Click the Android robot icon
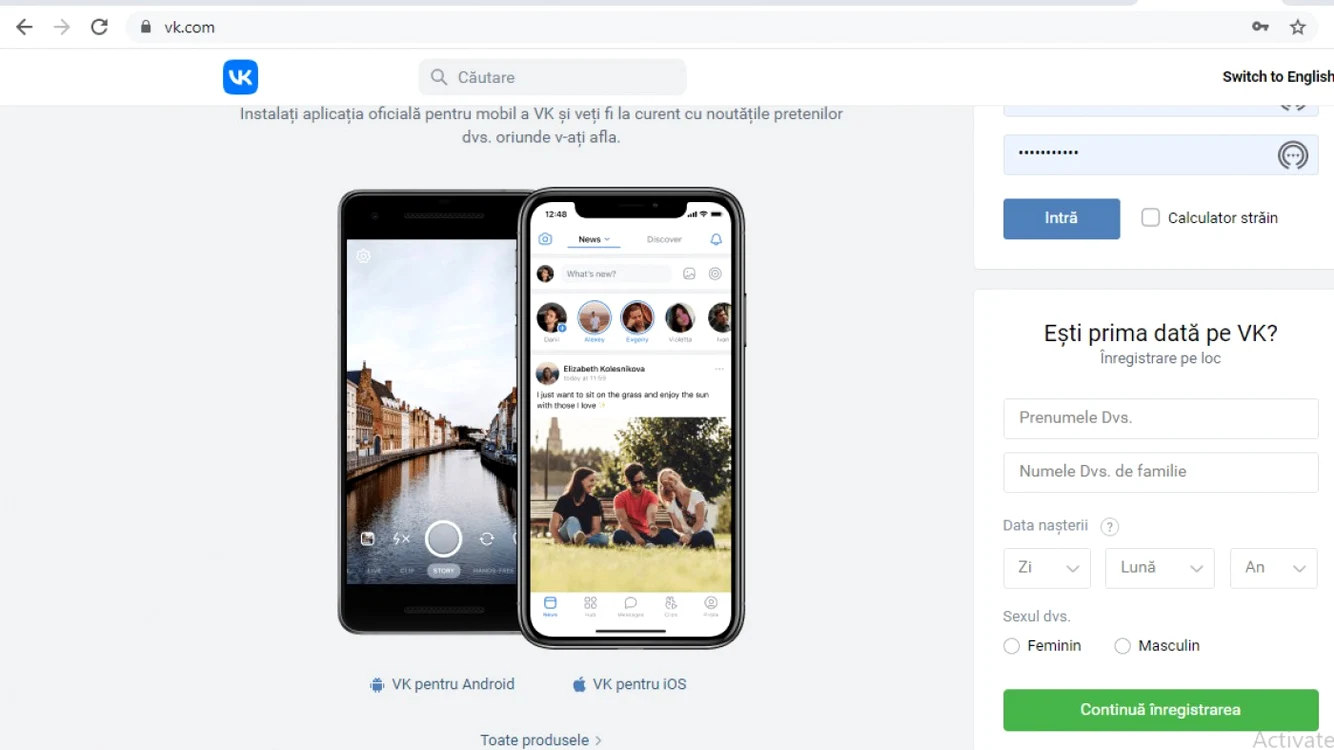This screenshot has width=1334, height=750. click(x=377, y=685)
